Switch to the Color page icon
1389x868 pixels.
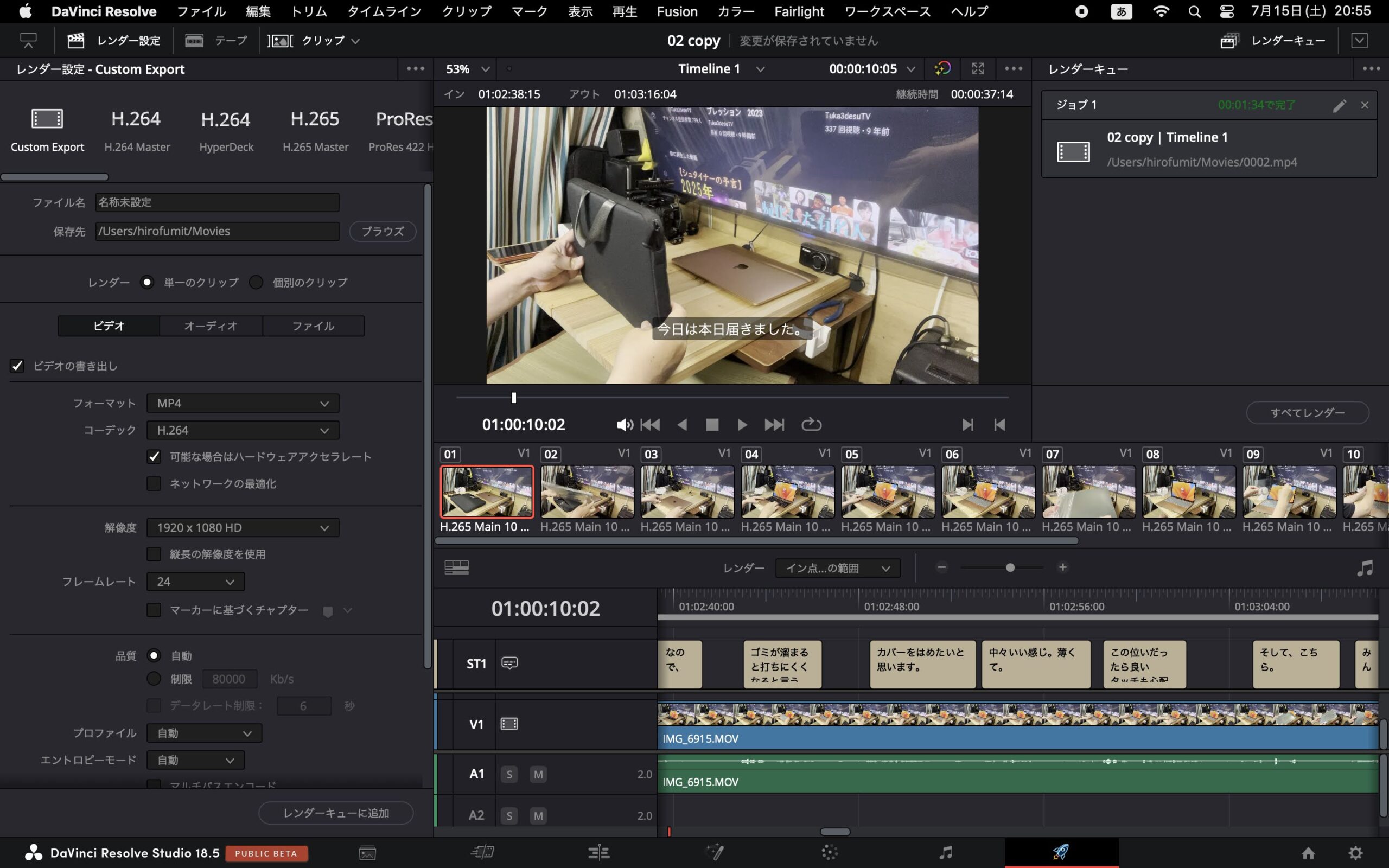click(x=830, y=852)
